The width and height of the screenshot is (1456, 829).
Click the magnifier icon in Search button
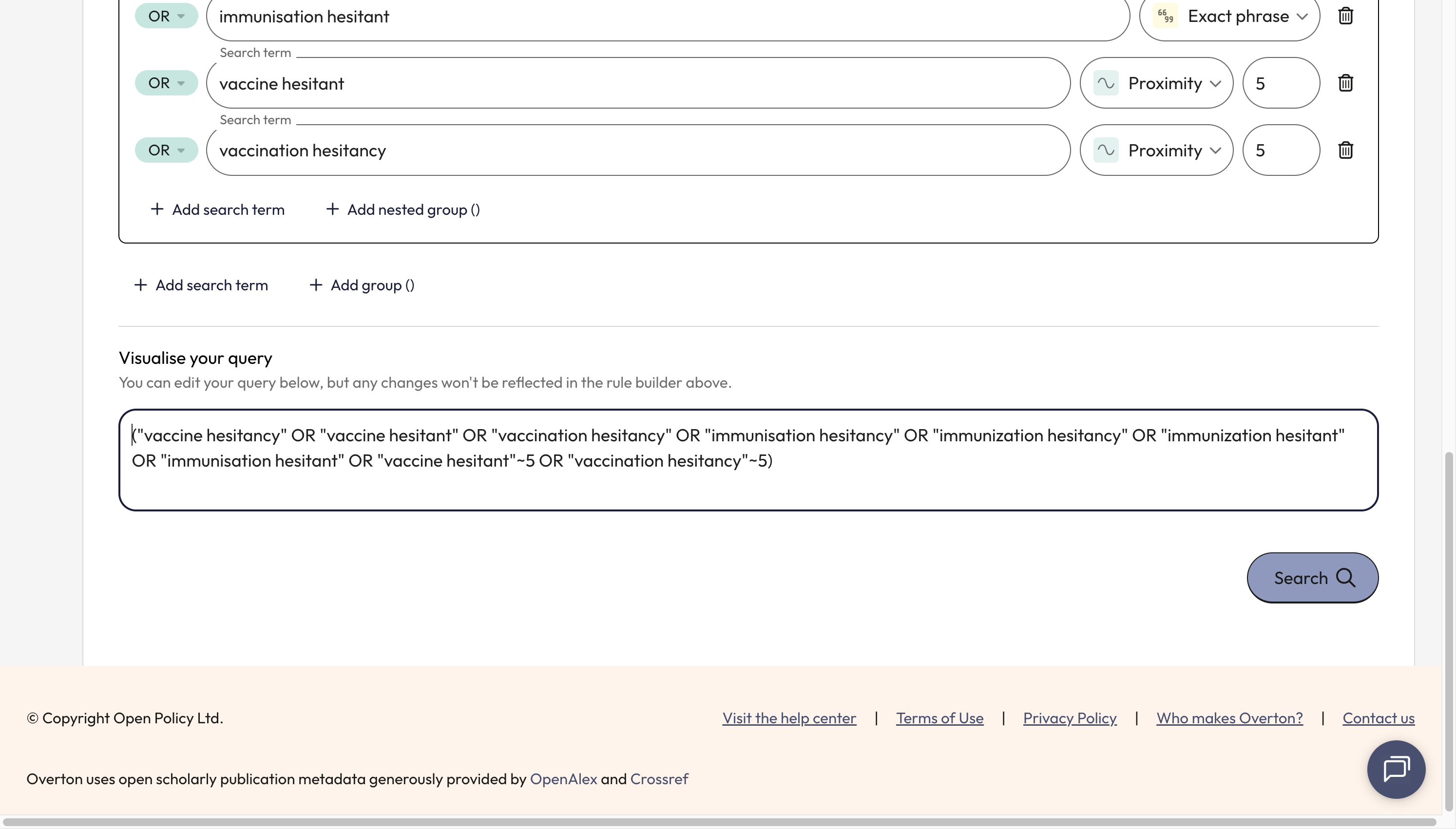(1345, 577)
